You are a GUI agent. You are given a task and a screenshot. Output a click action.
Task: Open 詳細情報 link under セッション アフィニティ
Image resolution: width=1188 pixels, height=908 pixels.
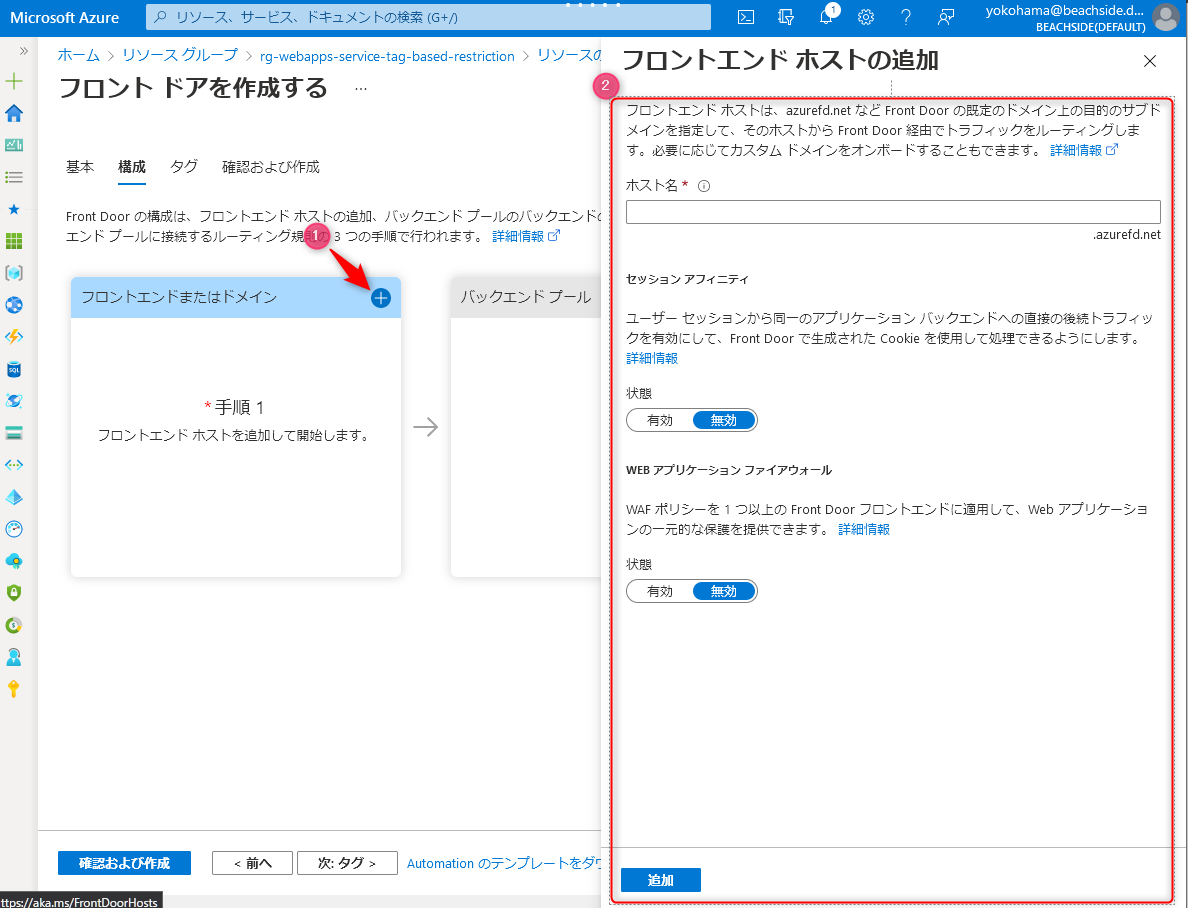click(x=652, y=358)
